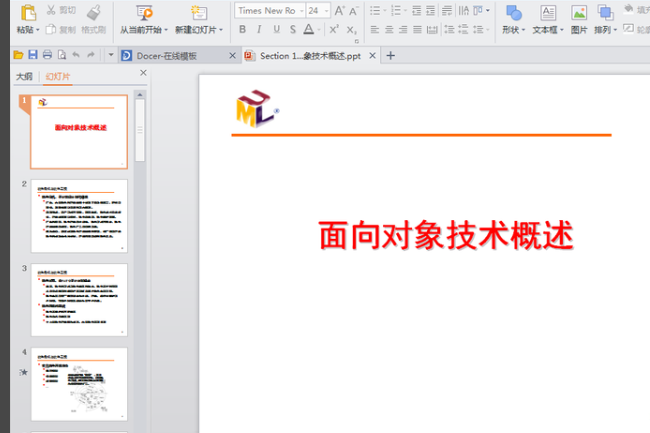The image size is (650, 433).
Task: Open font color dropdown arrow
Action: pyautogui.click(x=319, y=30)
